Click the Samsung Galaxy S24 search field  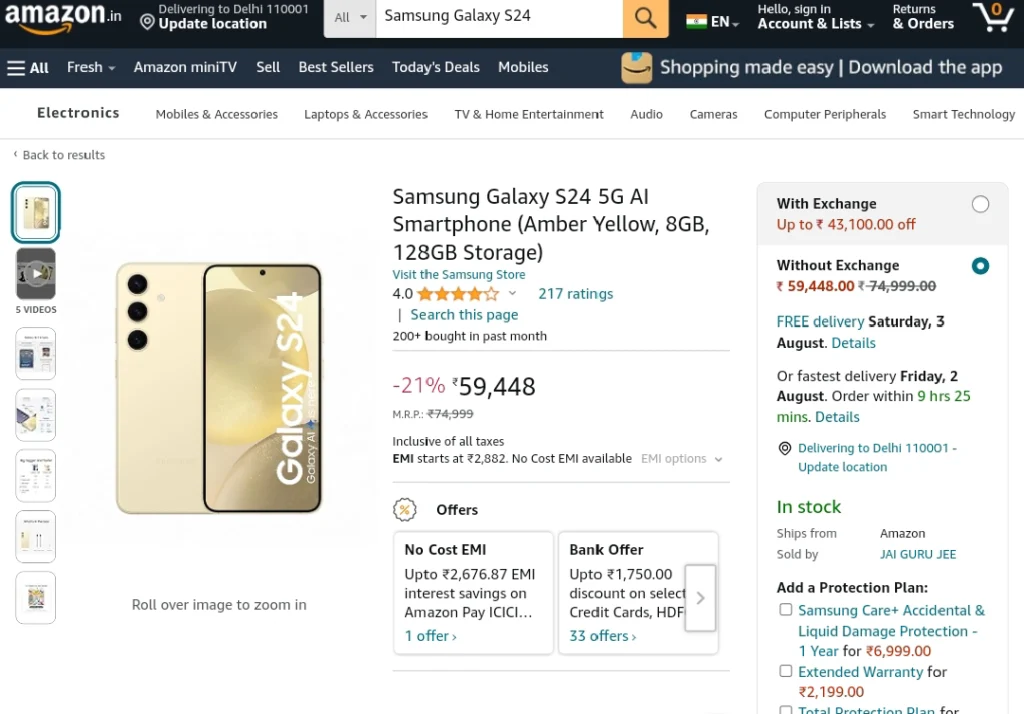(499, 17)
